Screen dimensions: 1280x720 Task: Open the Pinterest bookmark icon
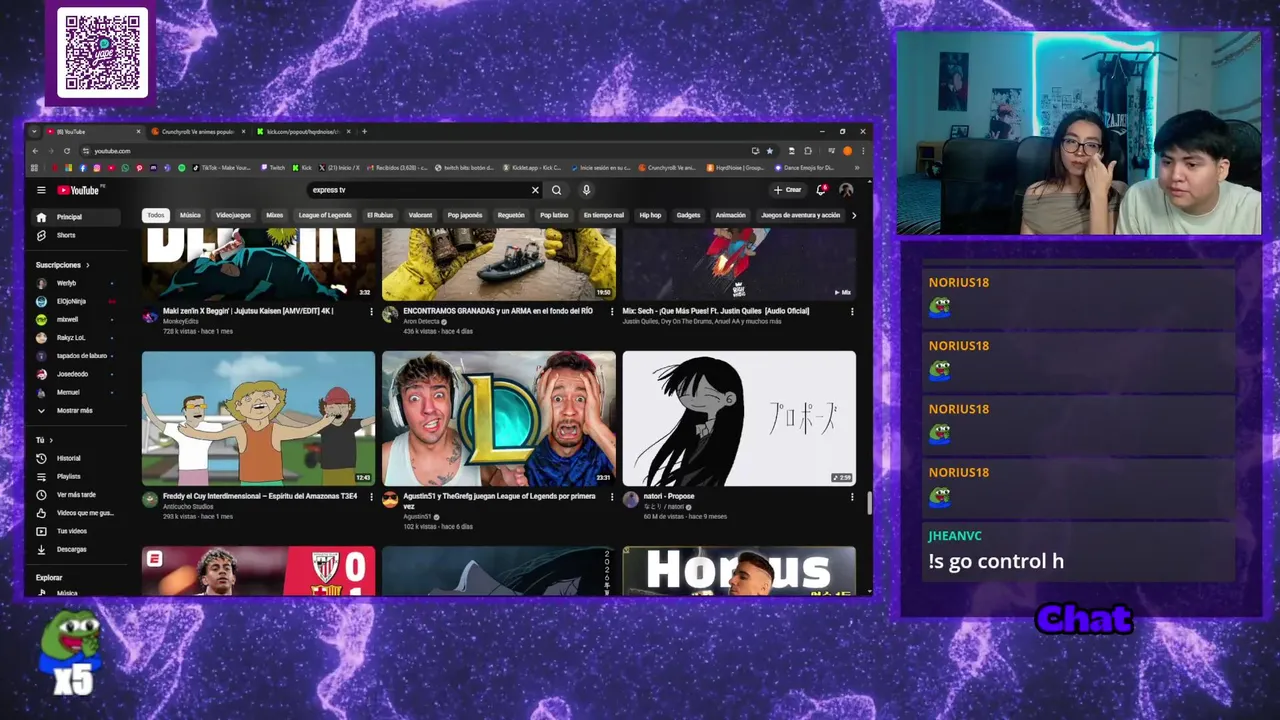pos(139,168)
